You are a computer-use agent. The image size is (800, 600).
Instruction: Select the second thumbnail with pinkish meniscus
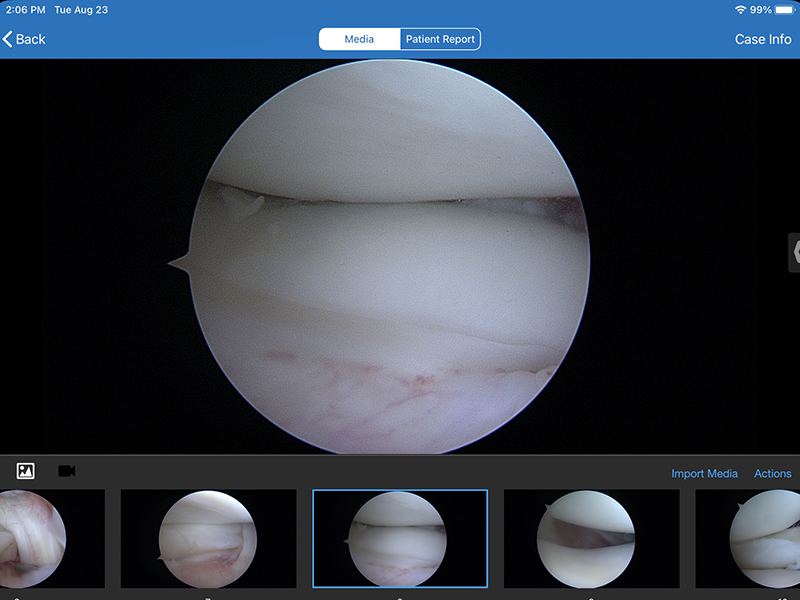[208, 539]
